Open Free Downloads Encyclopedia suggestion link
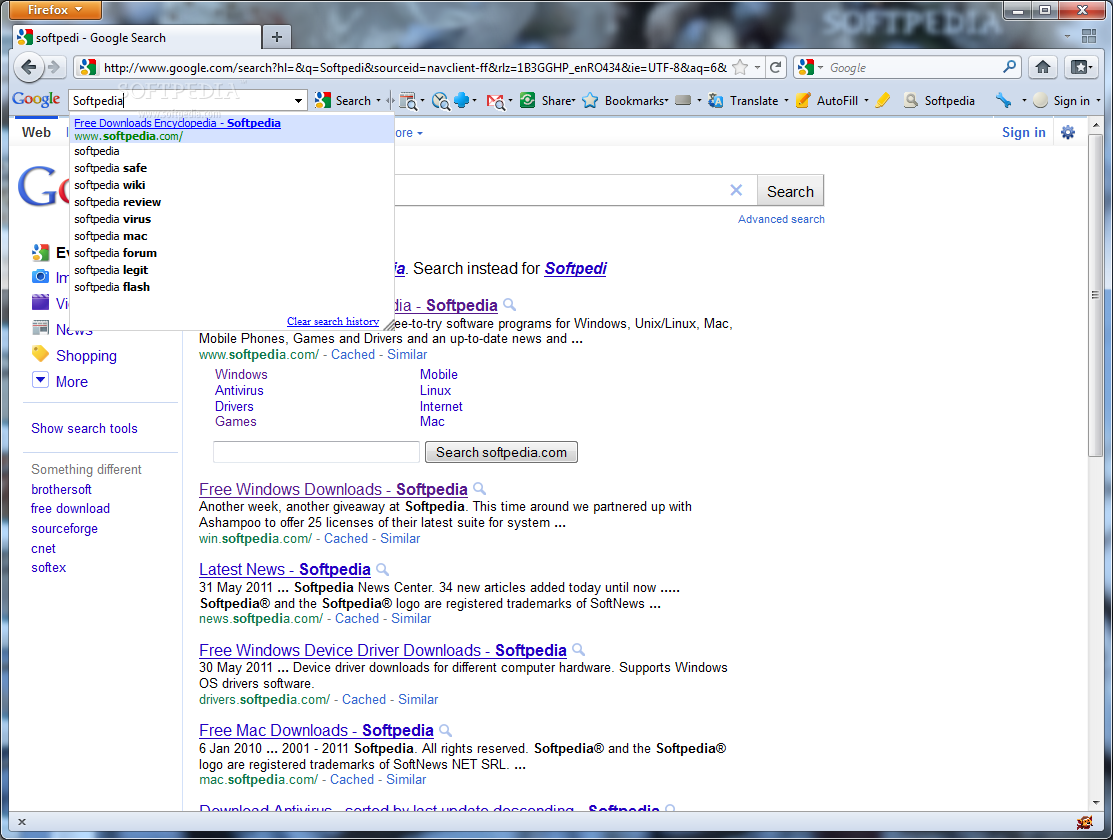1113x840 pixels. [177, 123]
